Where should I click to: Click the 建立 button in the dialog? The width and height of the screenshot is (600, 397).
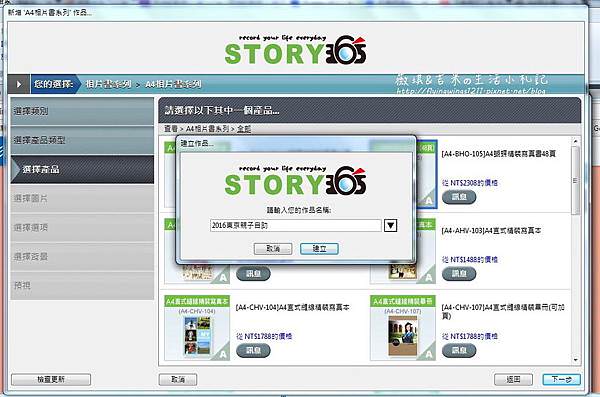(x=319, y=249)
